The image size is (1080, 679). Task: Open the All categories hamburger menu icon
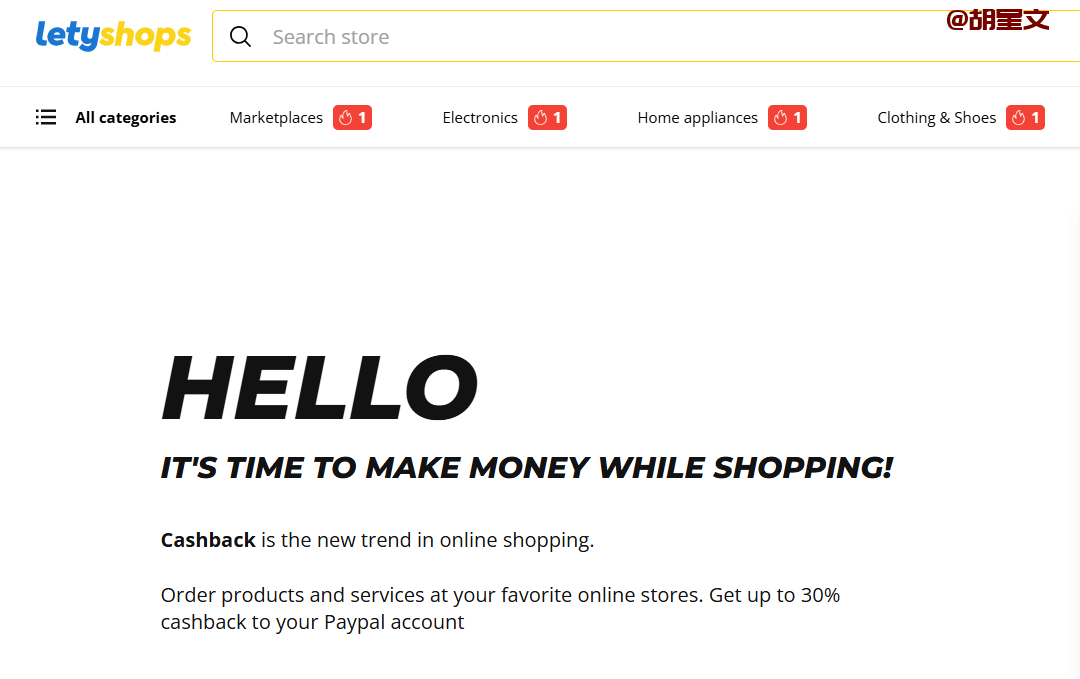pos(46,118)
